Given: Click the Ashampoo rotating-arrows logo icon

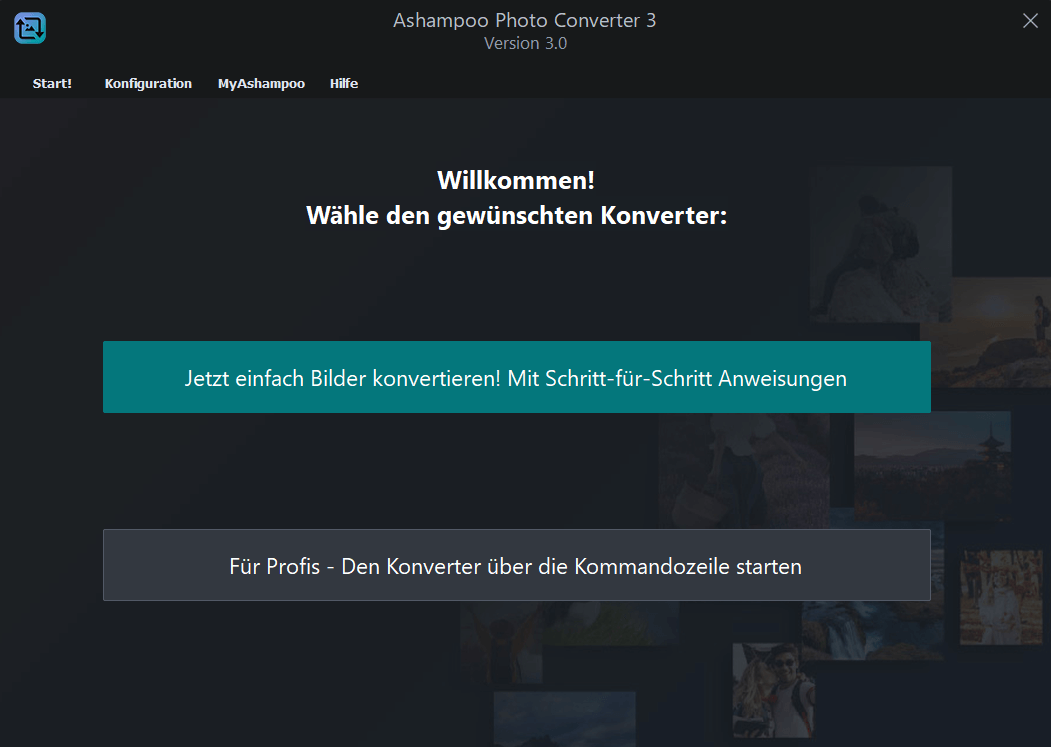Looking at the screenshot, I should coord(29,28).
